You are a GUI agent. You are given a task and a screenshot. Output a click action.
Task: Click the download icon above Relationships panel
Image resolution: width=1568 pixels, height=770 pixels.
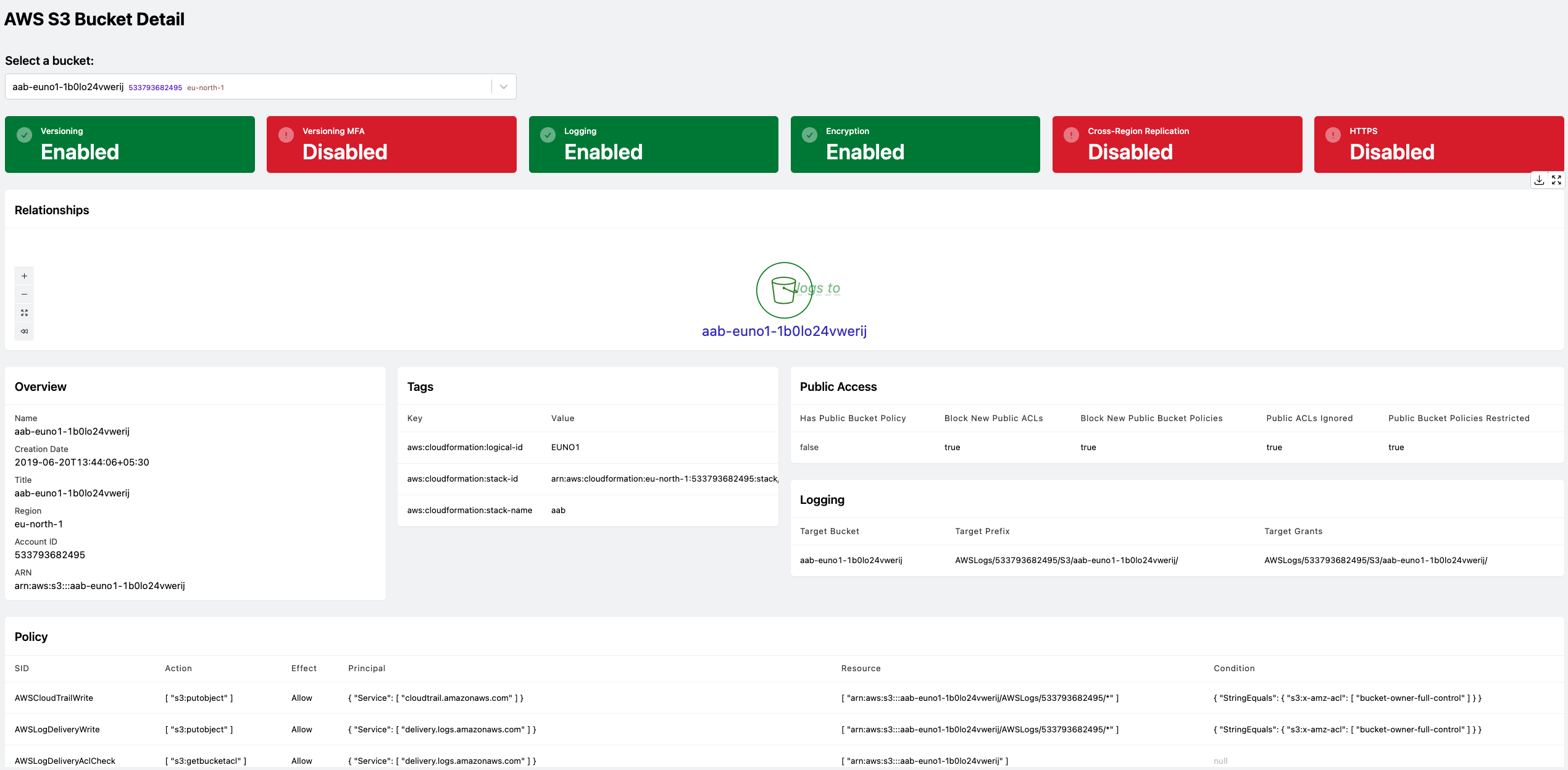tap(1539, 180)
